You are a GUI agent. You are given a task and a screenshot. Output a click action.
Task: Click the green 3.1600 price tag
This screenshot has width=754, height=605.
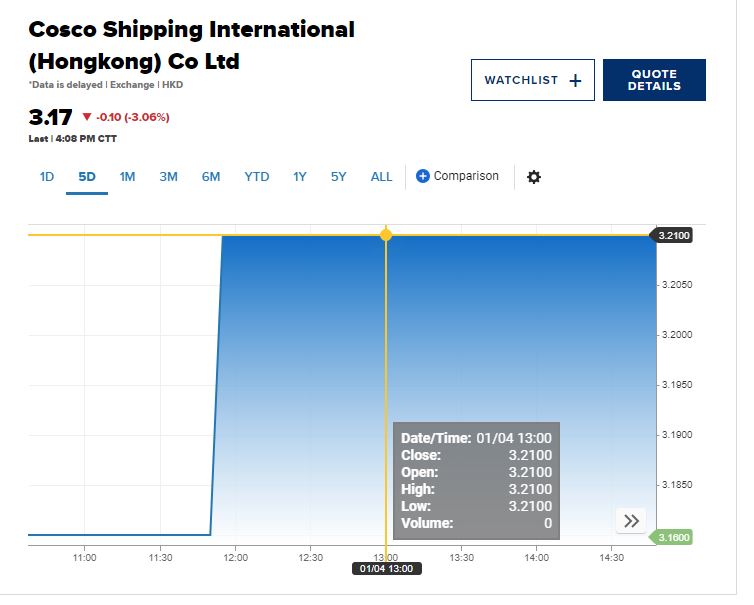pos(671,537)
